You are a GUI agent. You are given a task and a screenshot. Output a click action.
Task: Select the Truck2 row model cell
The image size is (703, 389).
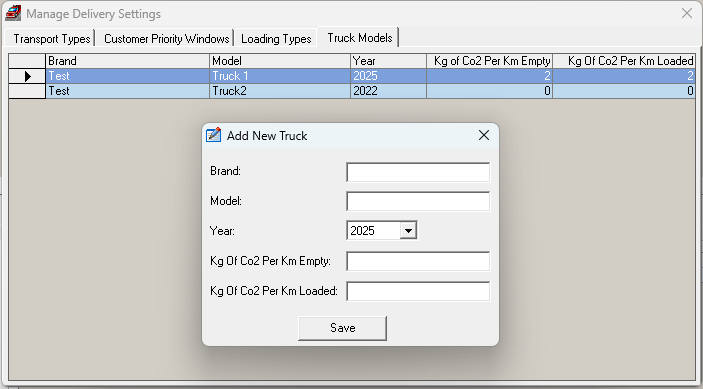280,91
